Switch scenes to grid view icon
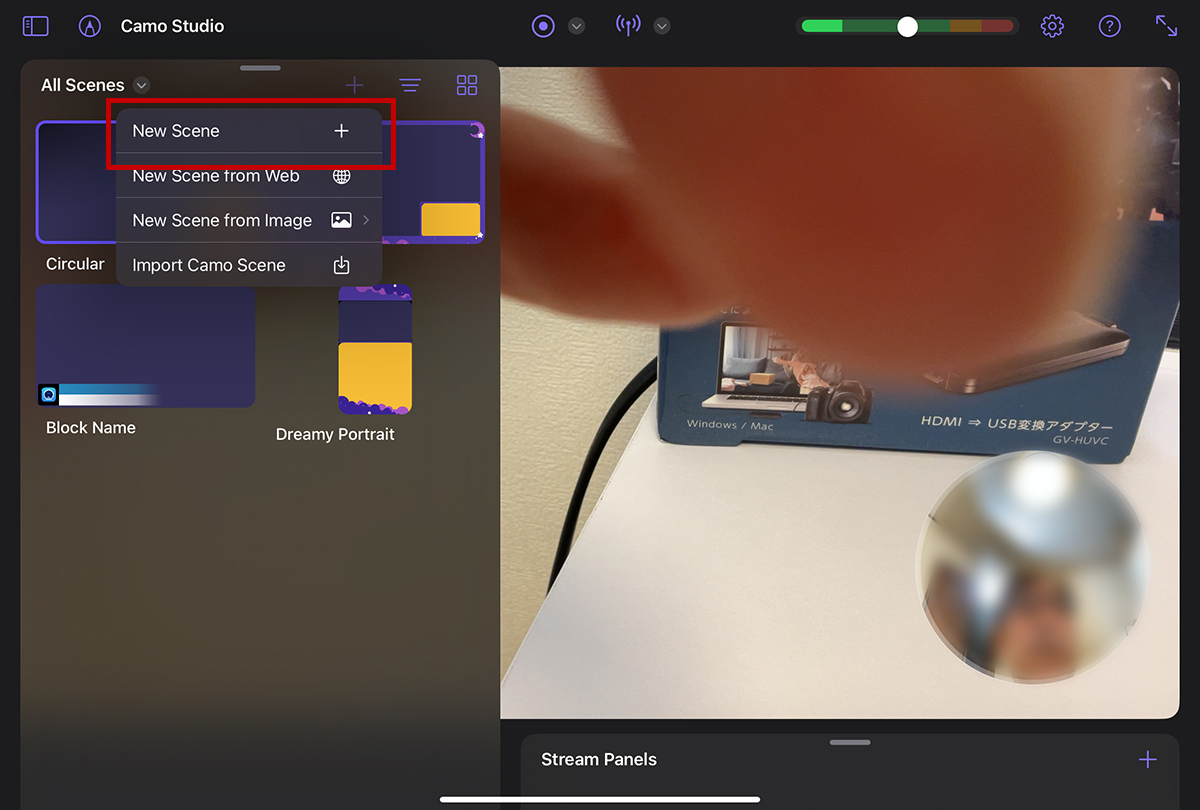Viewport: 1200px width, 810px height. point(467,85)
